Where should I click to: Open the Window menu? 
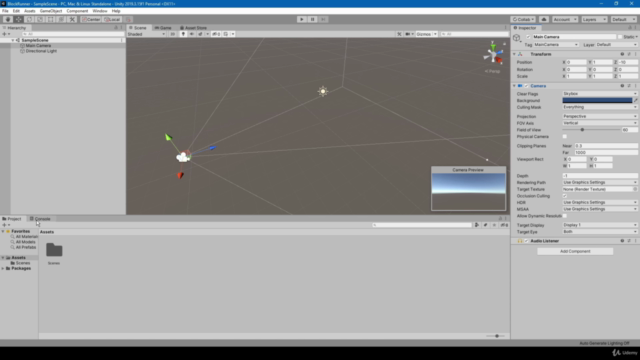(x=100, y=11)
